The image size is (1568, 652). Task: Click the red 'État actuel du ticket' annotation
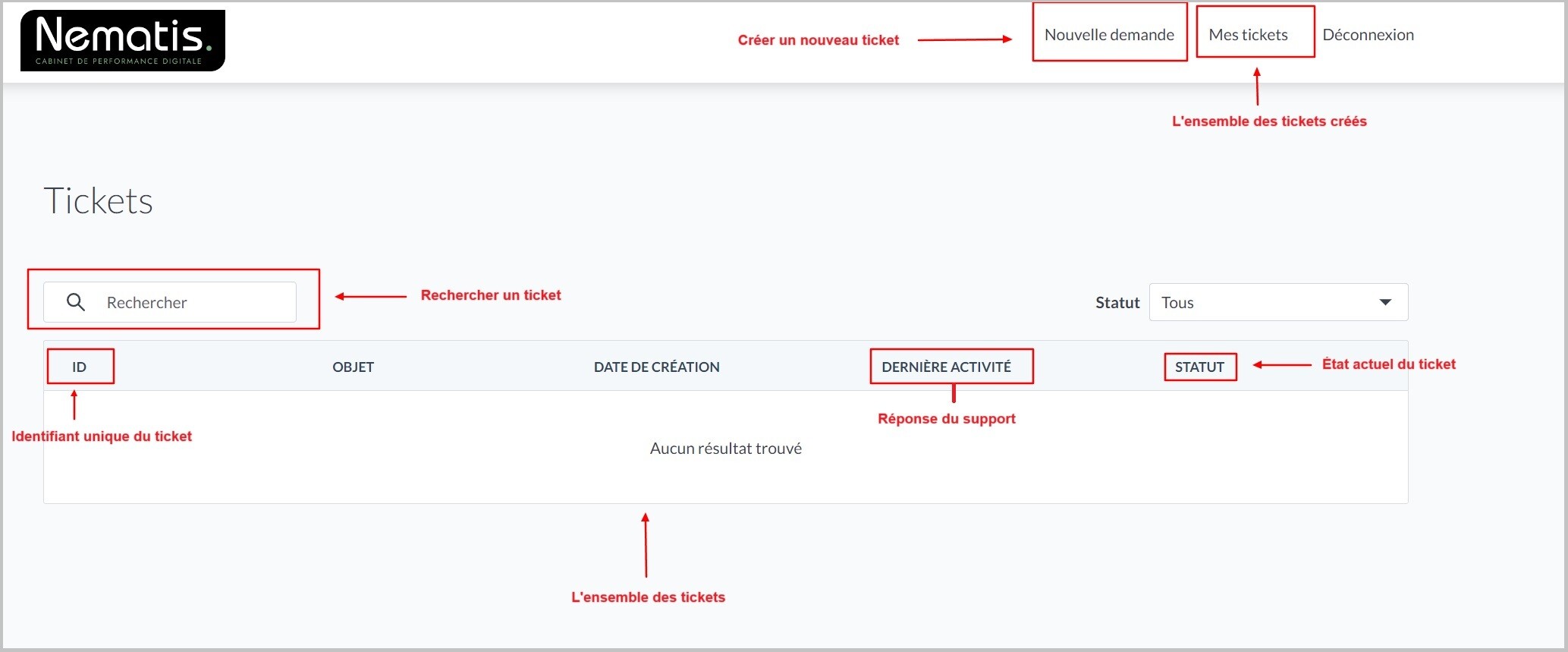click(1388, 364)
